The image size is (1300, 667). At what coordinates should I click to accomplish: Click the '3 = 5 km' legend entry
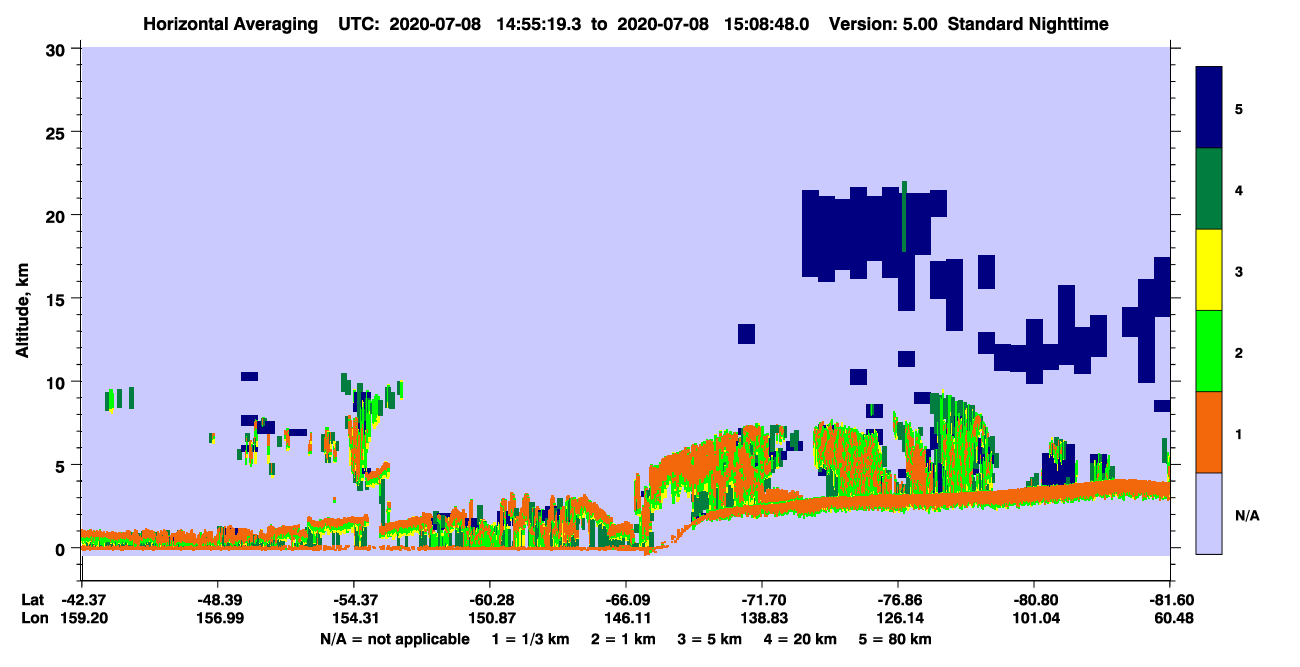[x=711, y=638]
